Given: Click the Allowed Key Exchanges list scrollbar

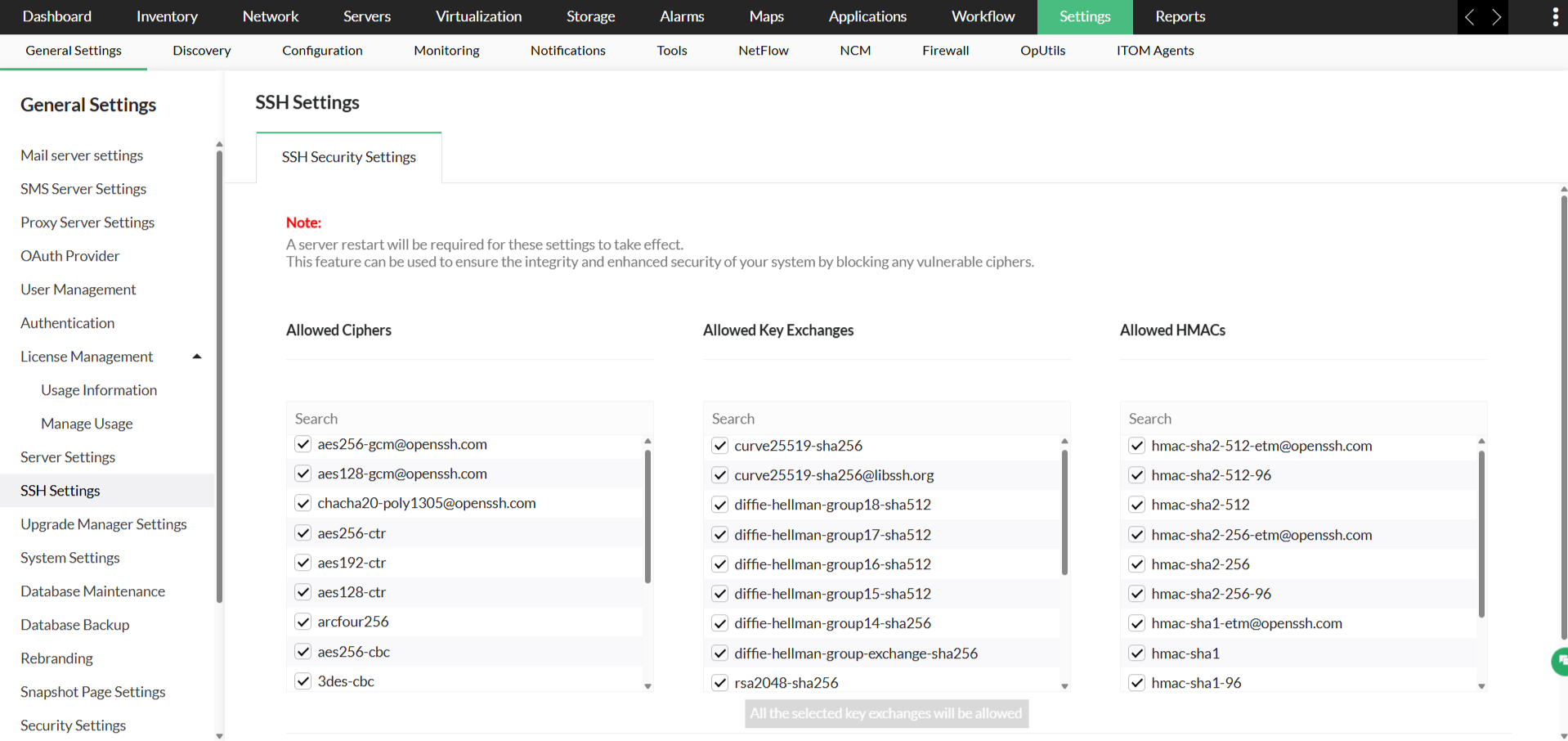Looking at the screenshot, I should point(1064,513).
